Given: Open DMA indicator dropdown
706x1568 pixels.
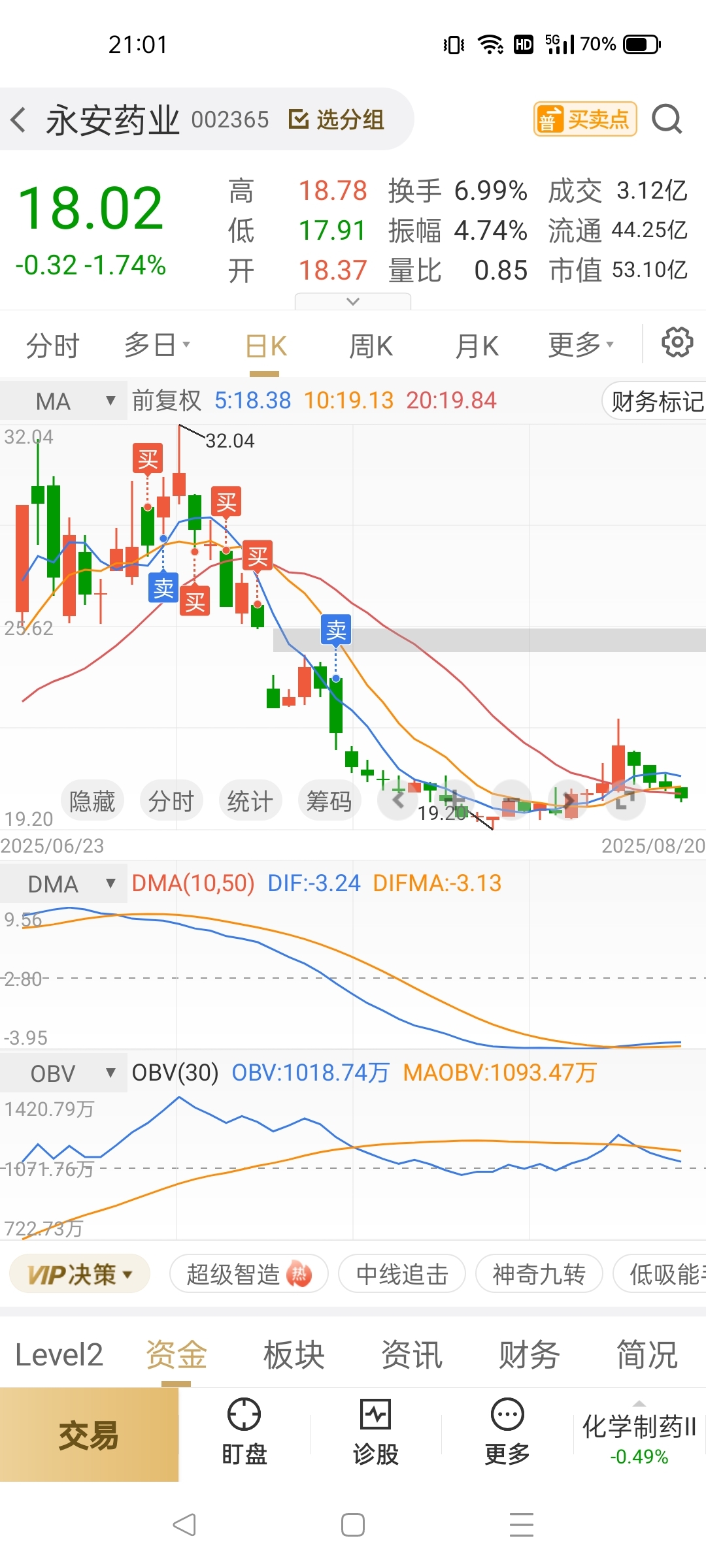Looking at the screenshot, I should (x=63, y=883).
